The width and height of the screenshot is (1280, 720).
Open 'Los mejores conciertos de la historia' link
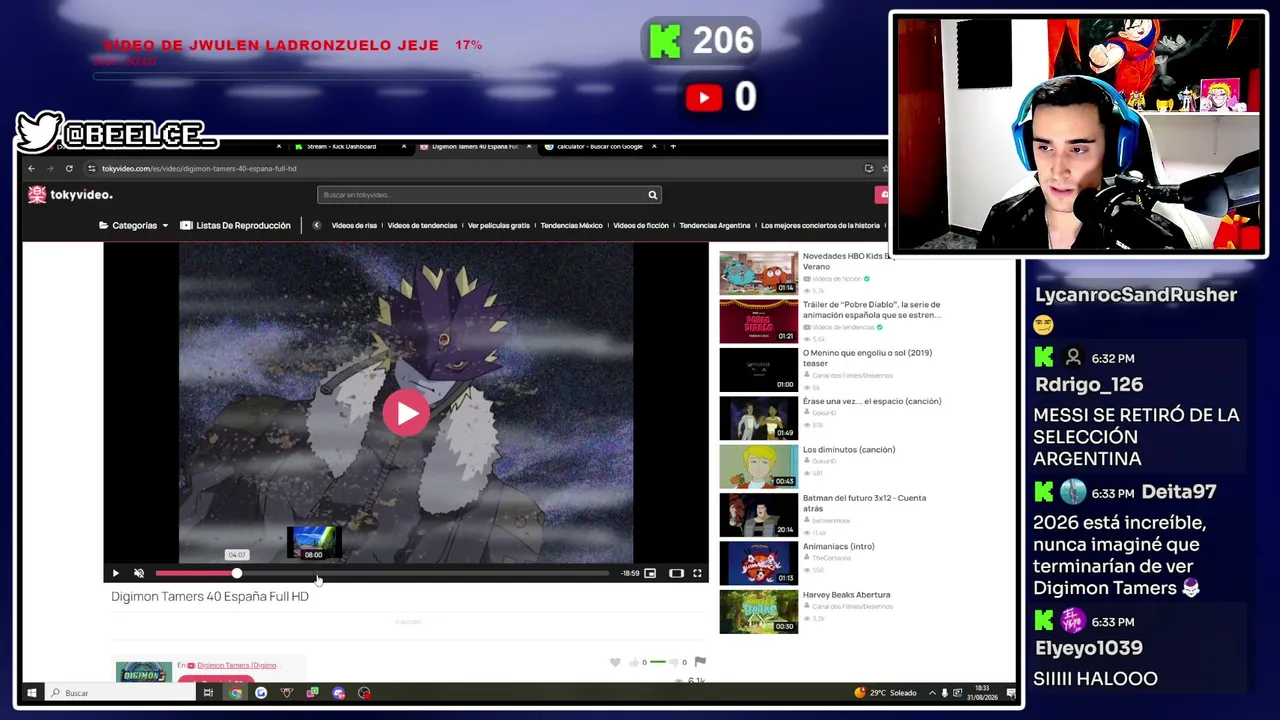(x=820, y=226)
